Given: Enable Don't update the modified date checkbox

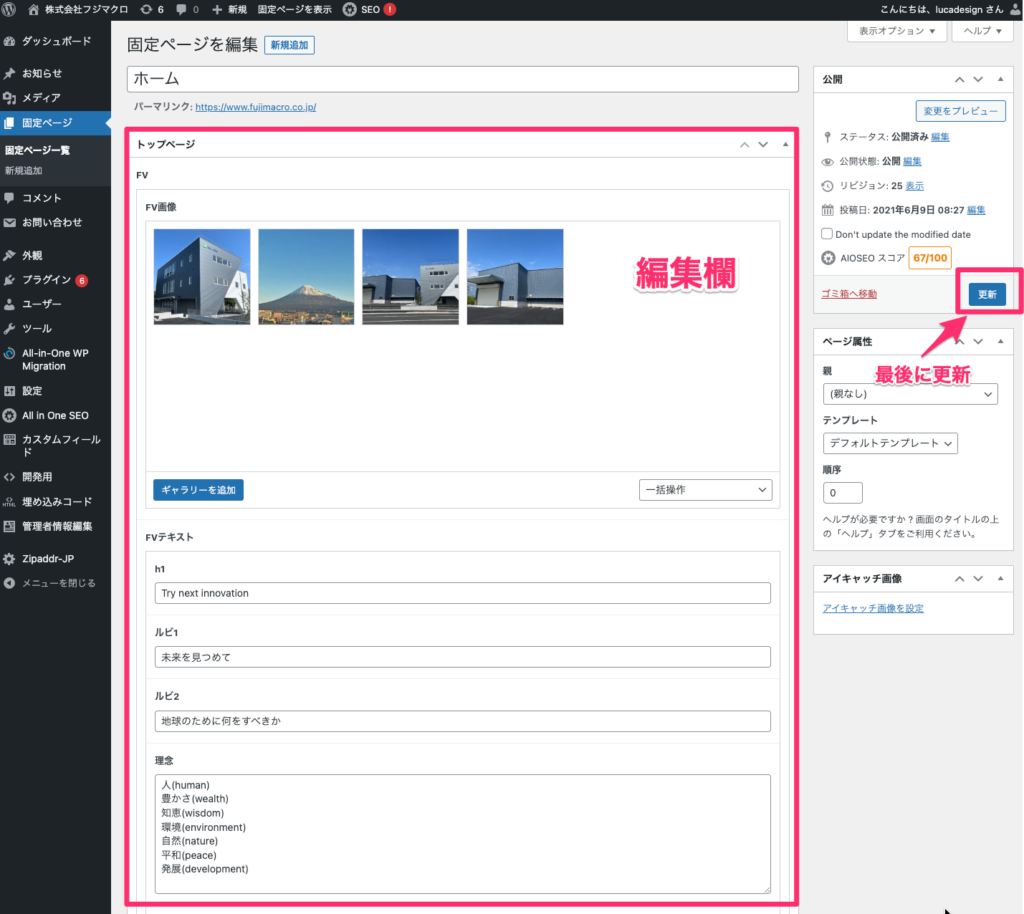Looking at the screenshot, I should tap(827, 234).
